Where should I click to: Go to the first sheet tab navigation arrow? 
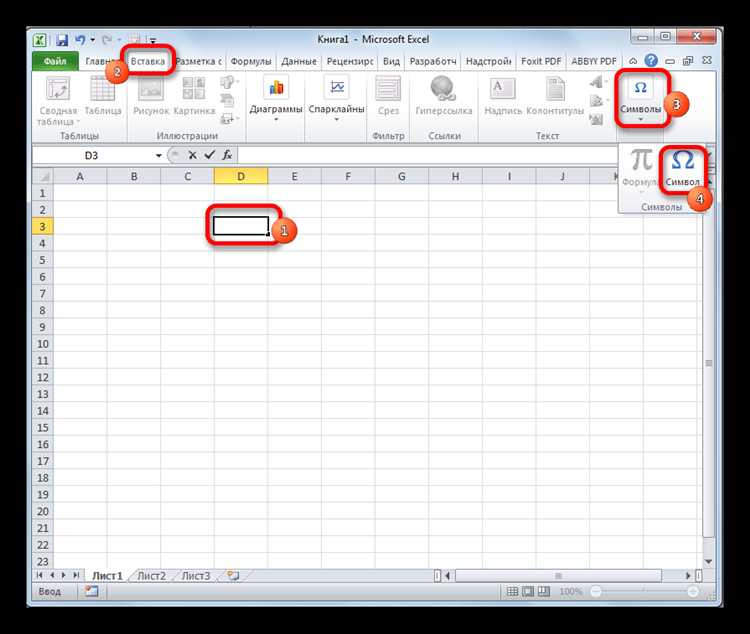coord(40,575)
